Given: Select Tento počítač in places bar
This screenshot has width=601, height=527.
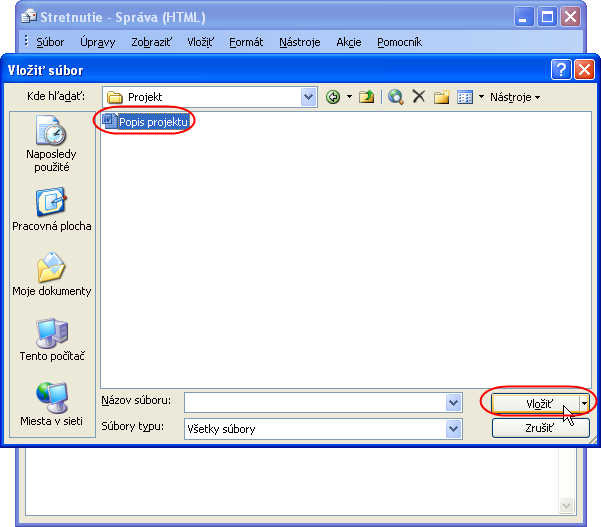Looking at the screenshot, I should pyautogui.click(x=51, y=340).
